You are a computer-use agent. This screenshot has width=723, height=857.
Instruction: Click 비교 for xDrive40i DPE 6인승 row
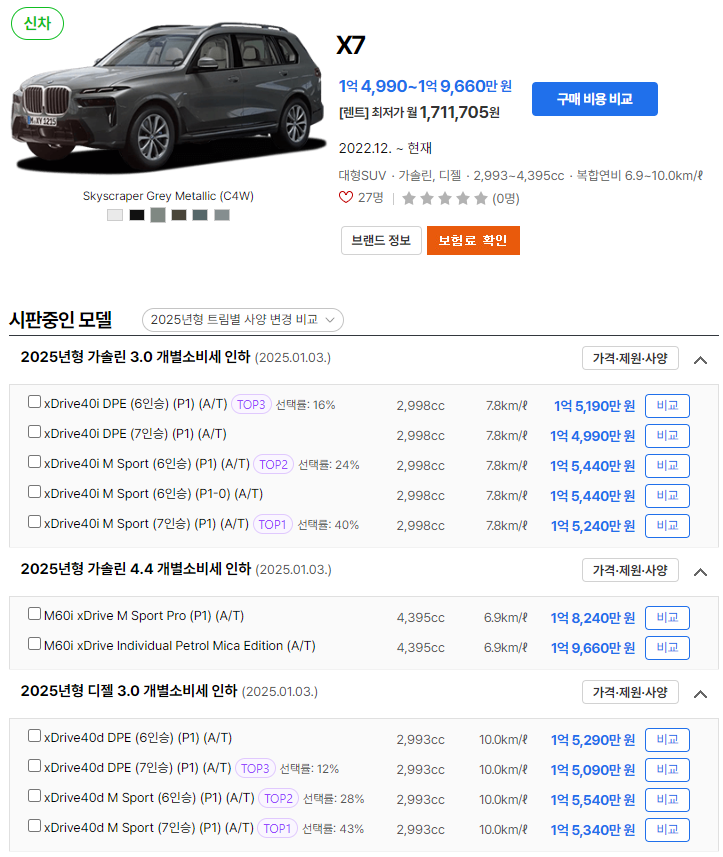pos(667,406)
